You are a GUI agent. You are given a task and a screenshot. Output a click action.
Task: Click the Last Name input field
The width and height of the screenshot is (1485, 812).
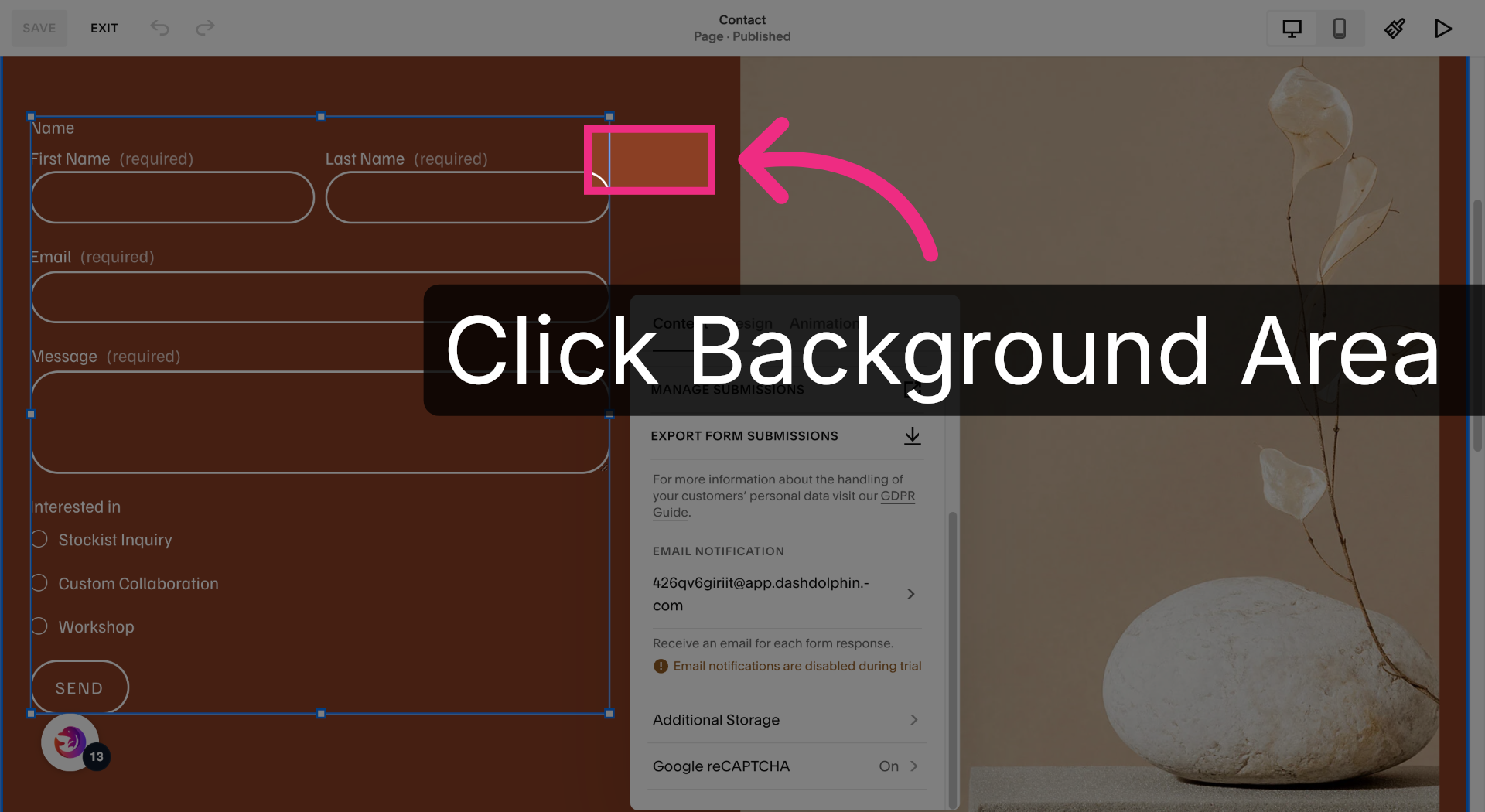pos(467,197)
